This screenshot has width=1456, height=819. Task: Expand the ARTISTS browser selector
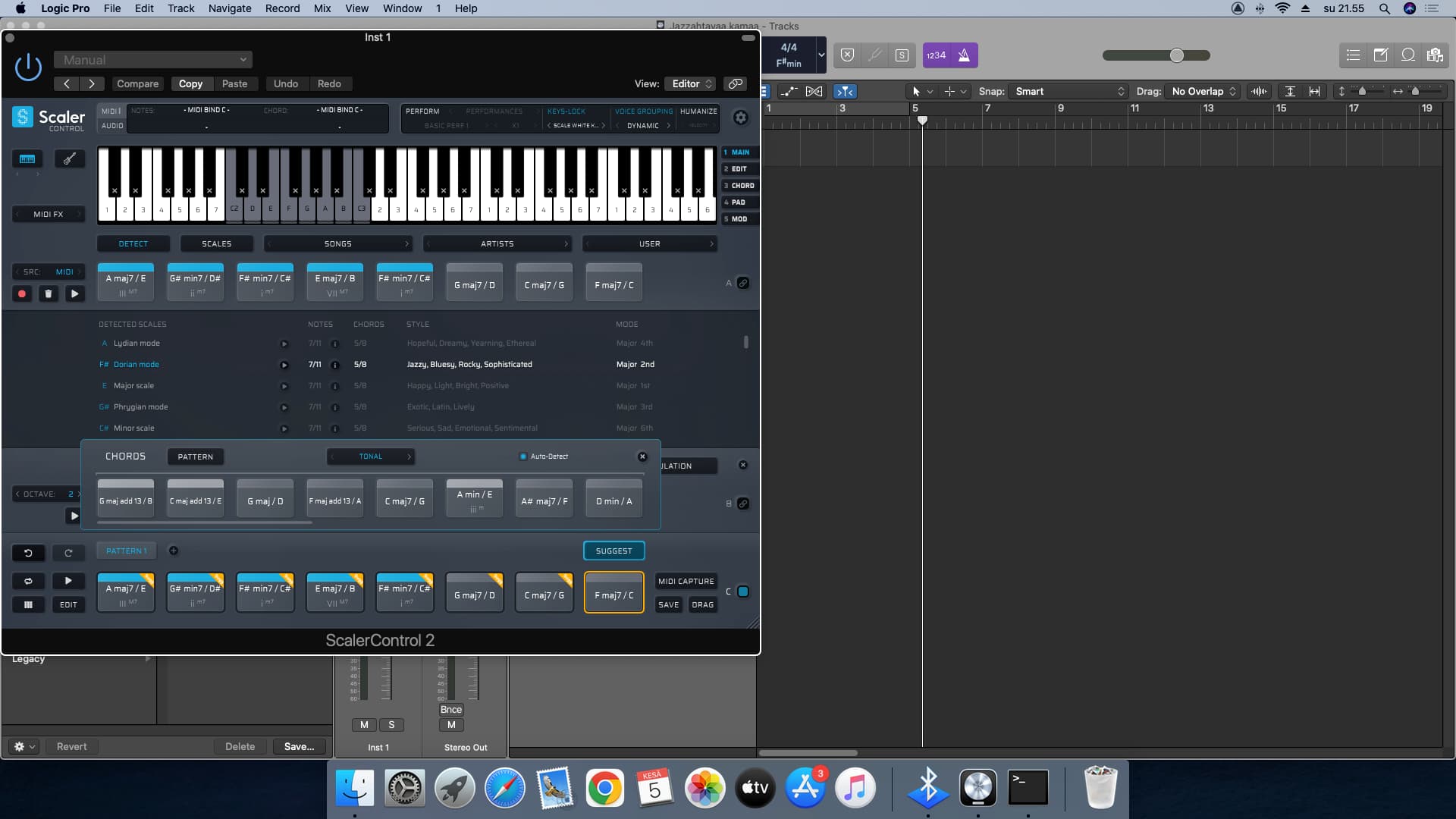coord(497,244)
